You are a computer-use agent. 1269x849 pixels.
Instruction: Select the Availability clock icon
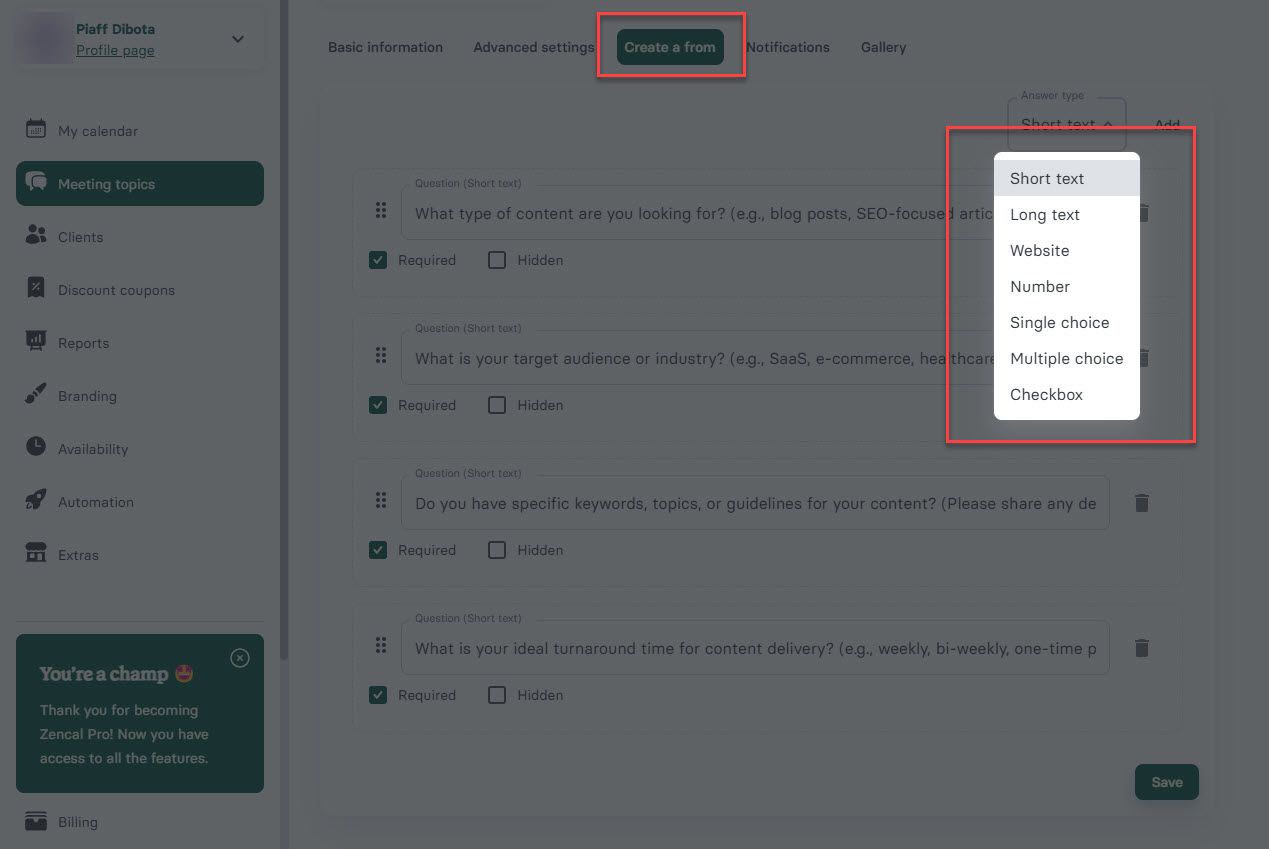[36, 449]
